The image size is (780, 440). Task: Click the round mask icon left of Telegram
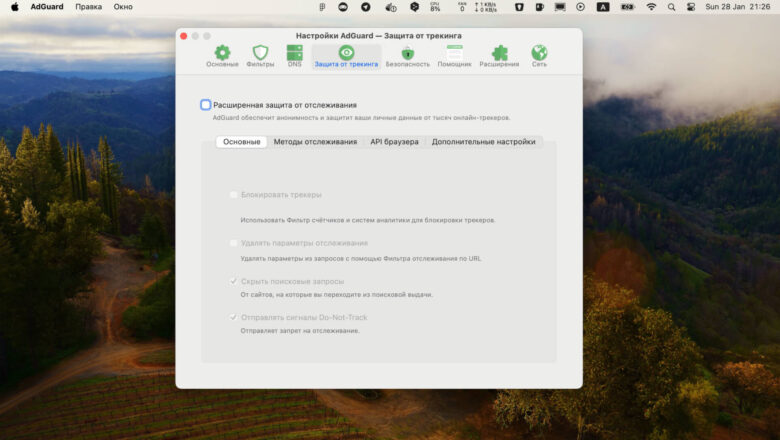tap(343, 7)
